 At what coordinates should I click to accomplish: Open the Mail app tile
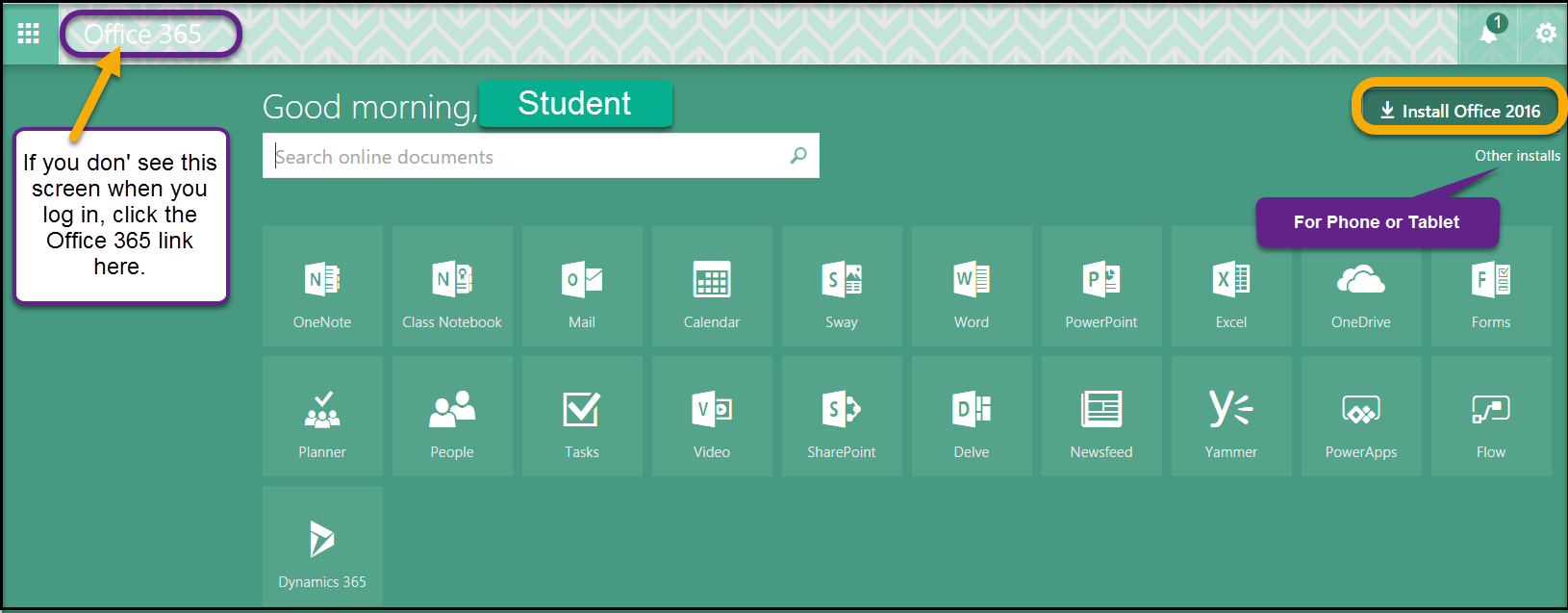pyautogui.click(x=582, y=286)
